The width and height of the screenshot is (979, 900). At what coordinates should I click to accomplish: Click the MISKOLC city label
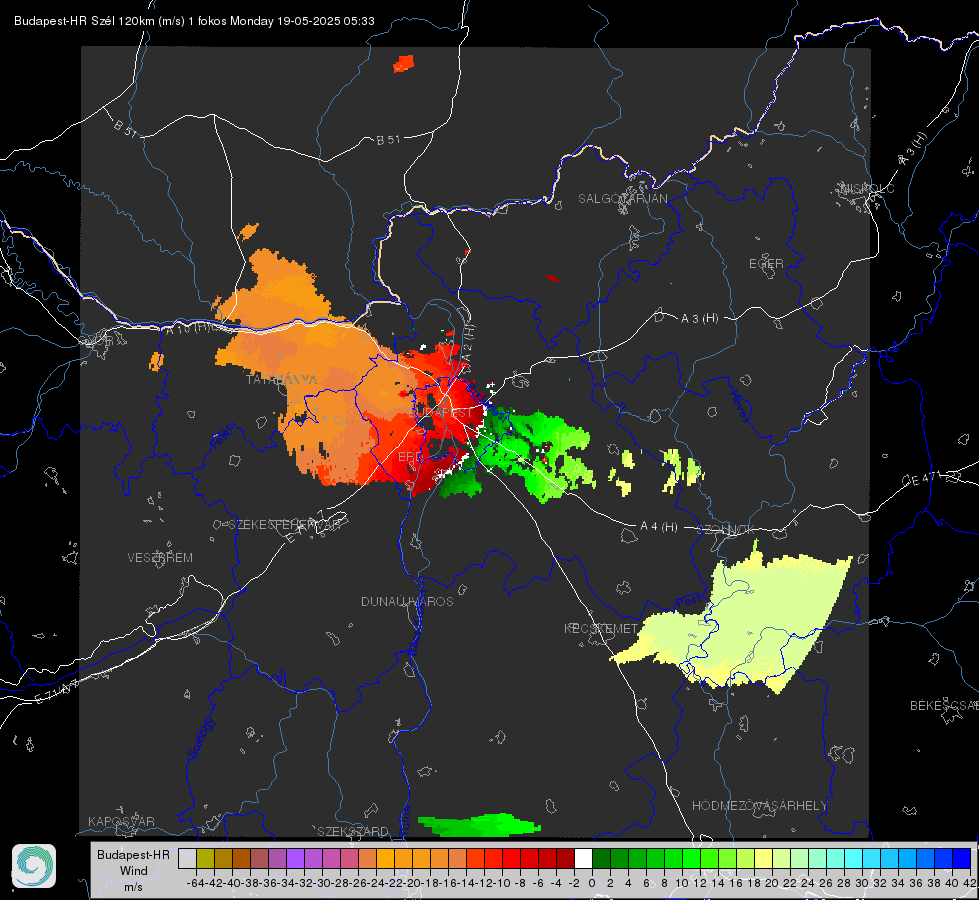867,188
